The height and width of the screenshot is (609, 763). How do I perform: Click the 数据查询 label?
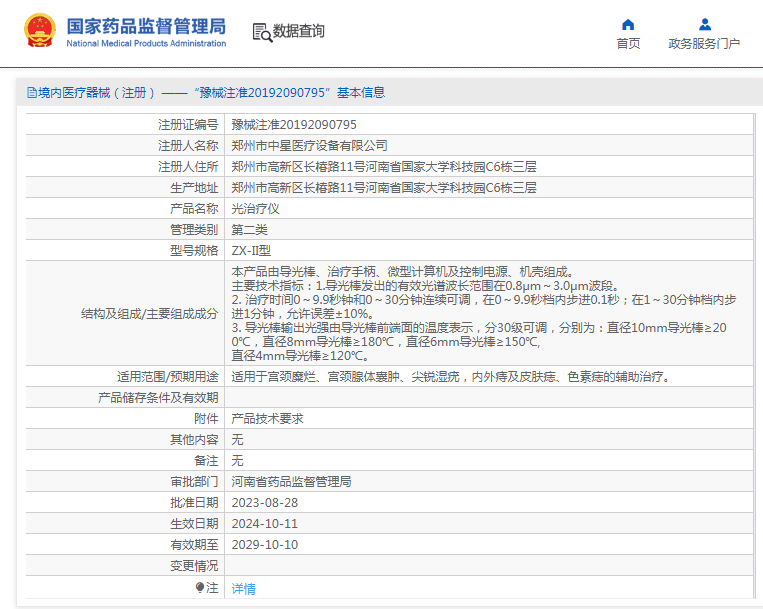[x=298, y=31]
